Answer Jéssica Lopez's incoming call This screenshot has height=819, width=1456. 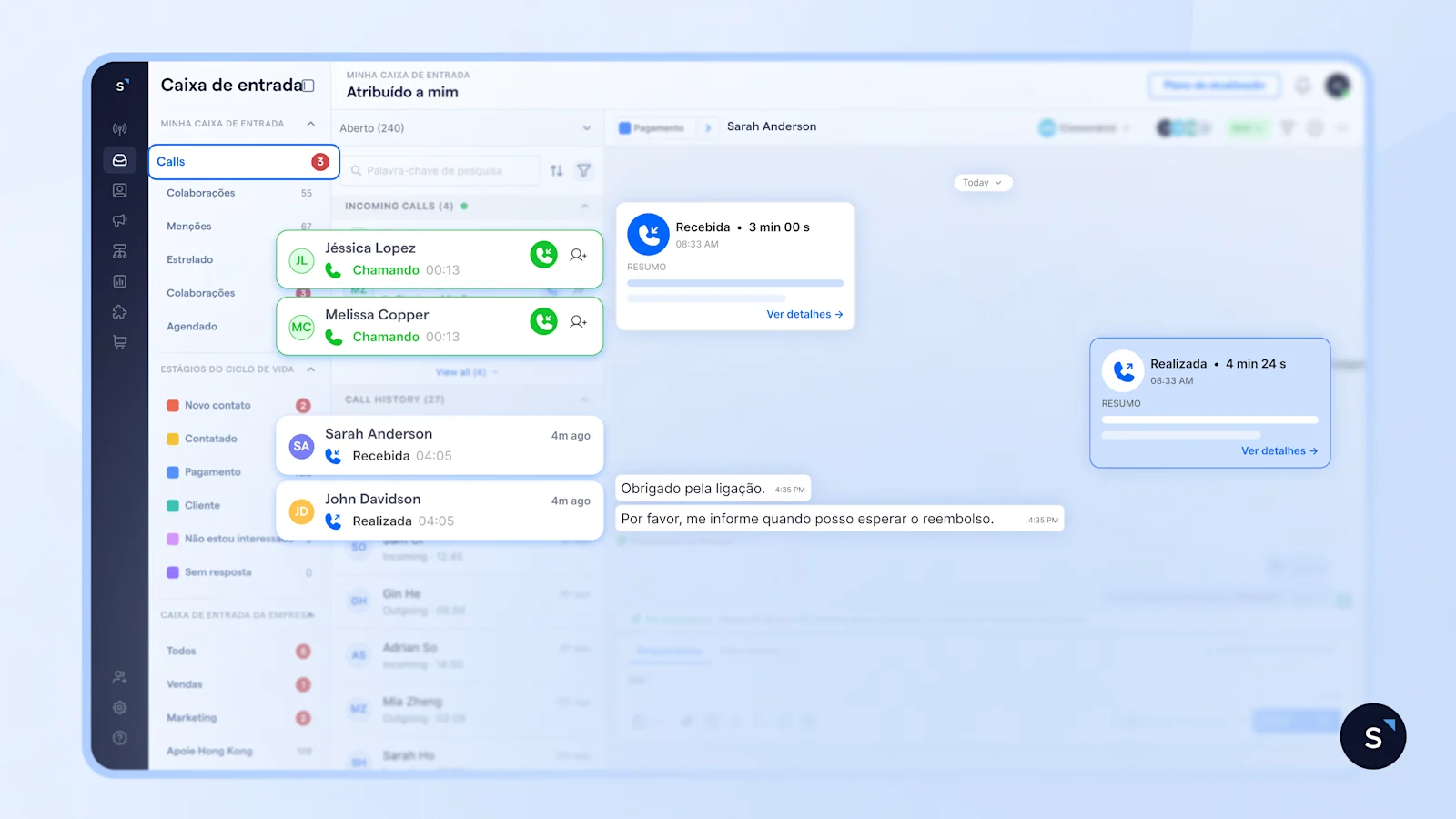[543, 255]
